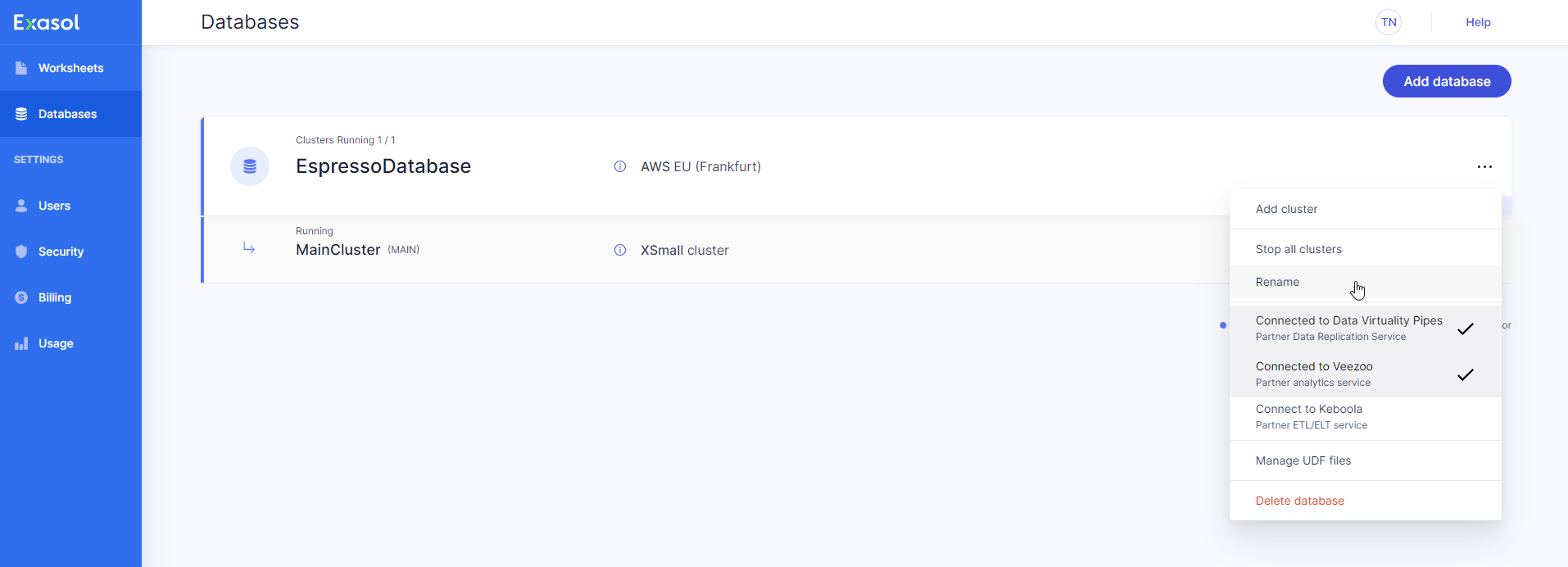The width and height of the screenshot is (1568, 567).
Task: Choose Stop all clusters
Action: (1298, 249)
